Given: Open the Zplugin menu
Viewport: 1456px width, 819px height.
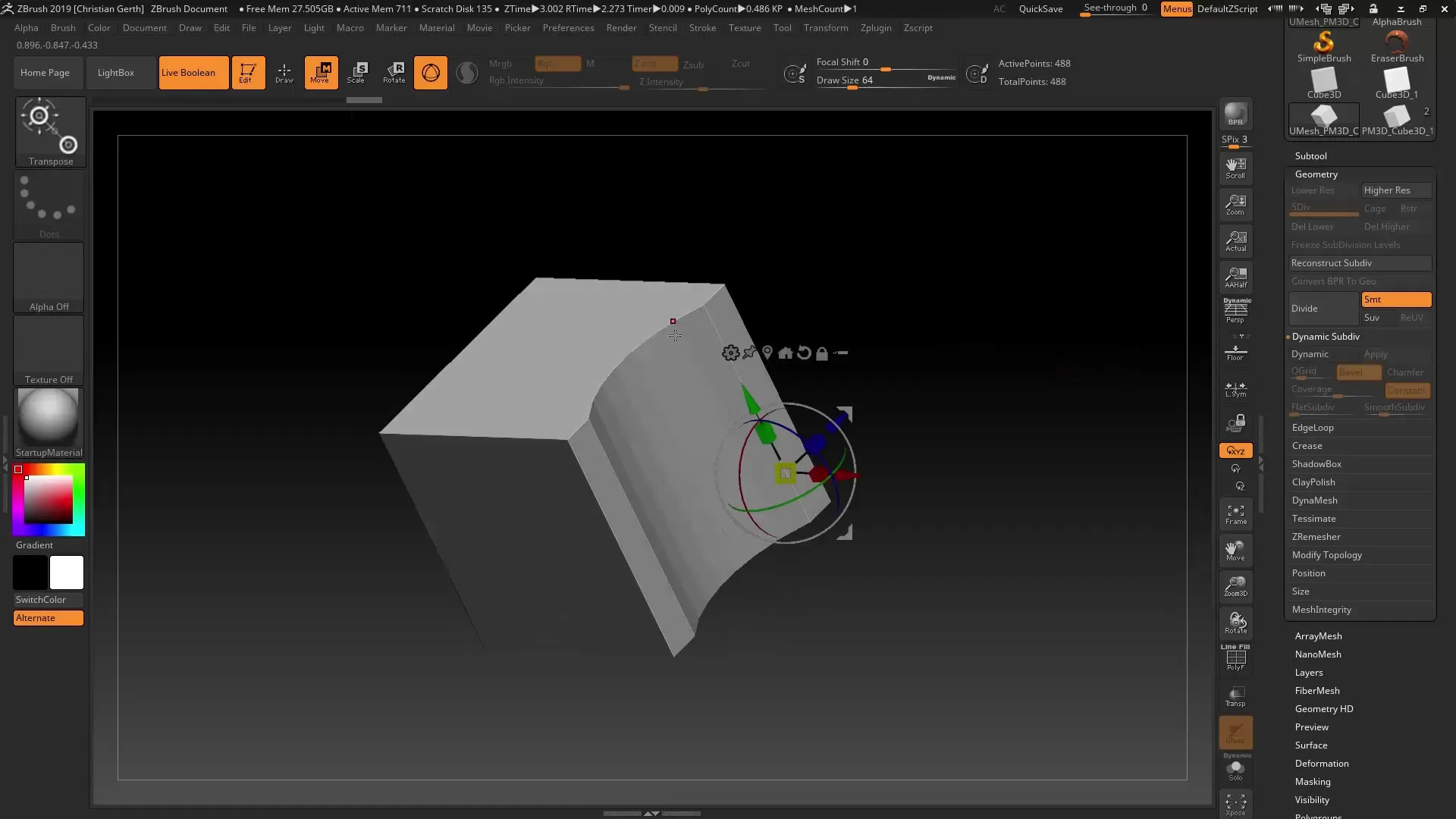Looking at the screenshot, I should click(x=876, y=28).
